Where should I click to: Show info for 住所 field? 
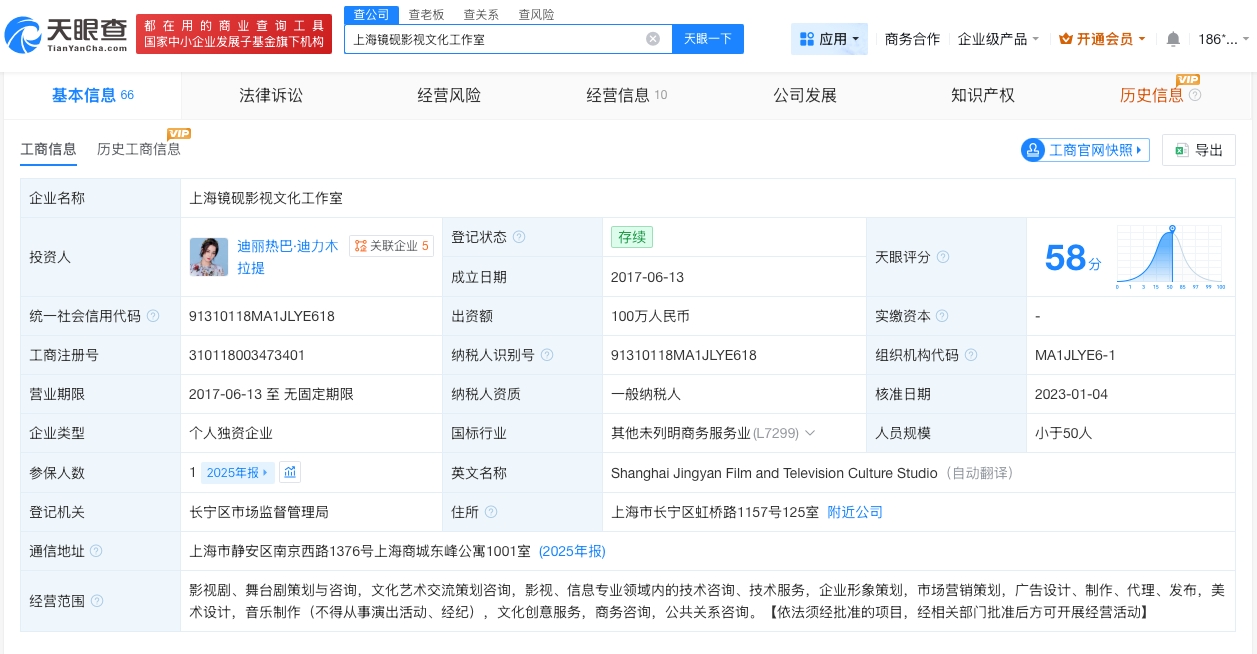(x=491, y=512)
